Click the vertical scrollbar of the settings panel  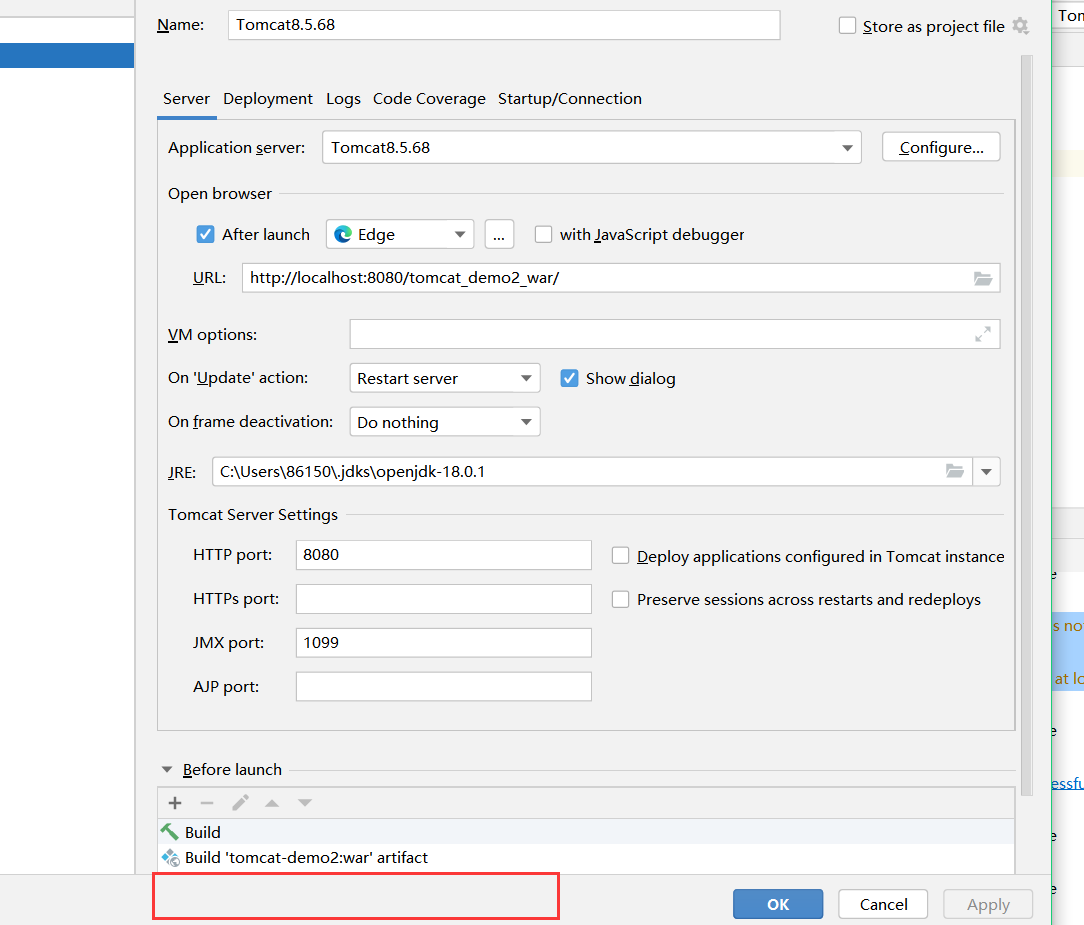pyautogui.click(x=1027, y=424)
